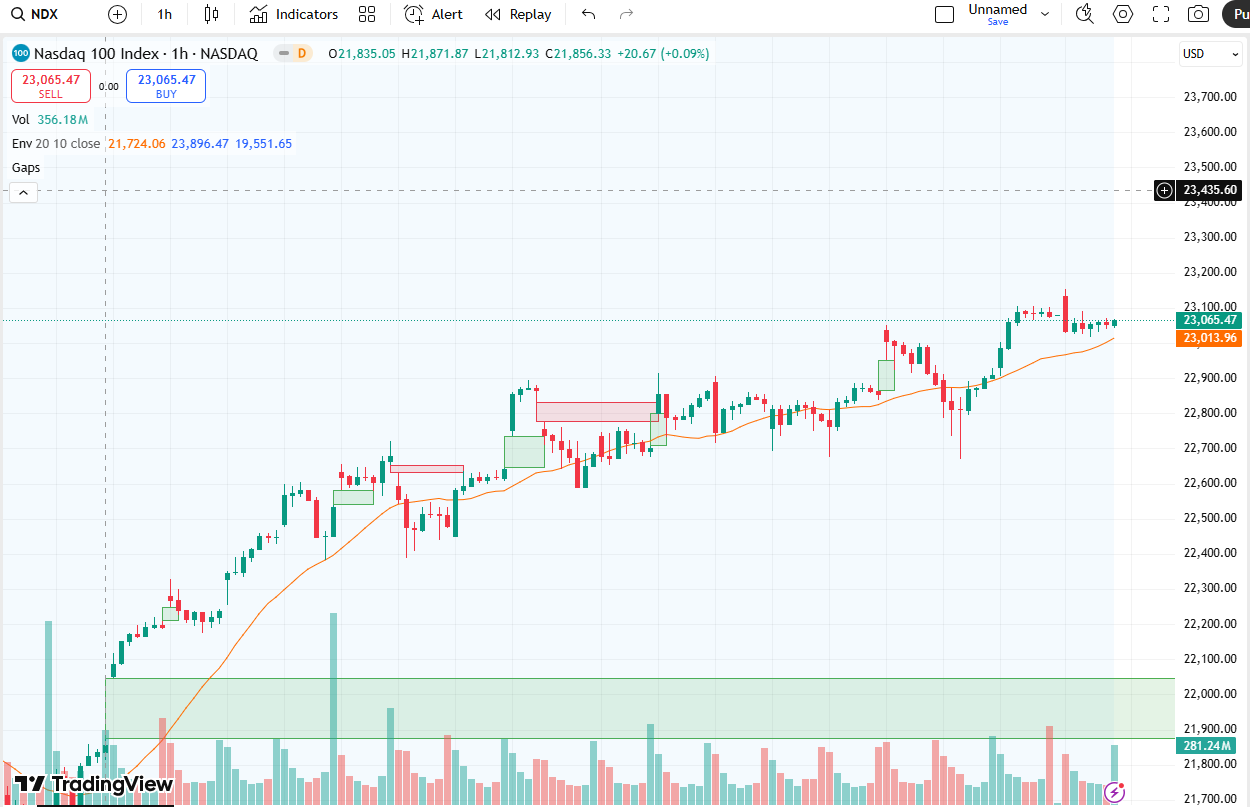Click the open price O21,835.05 value

point(361,54)
